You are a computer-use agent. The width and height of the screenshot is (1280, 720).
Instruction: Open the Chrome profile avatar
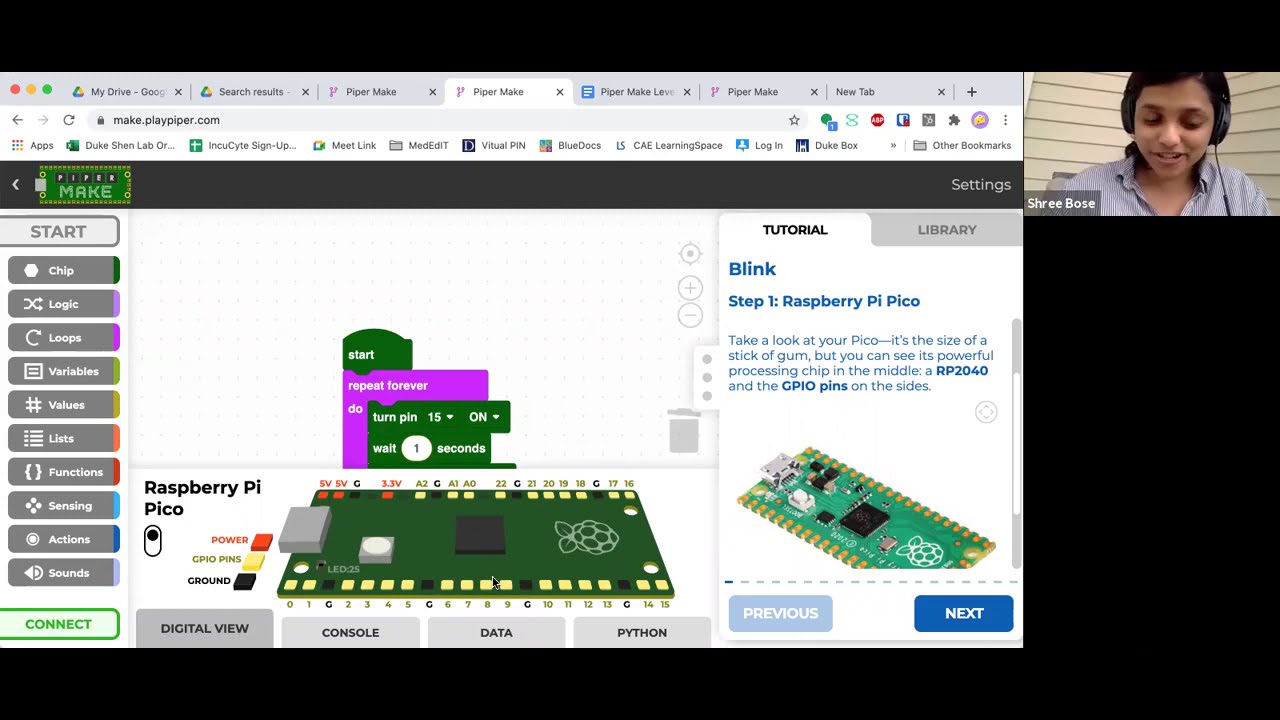click(980, 120)
